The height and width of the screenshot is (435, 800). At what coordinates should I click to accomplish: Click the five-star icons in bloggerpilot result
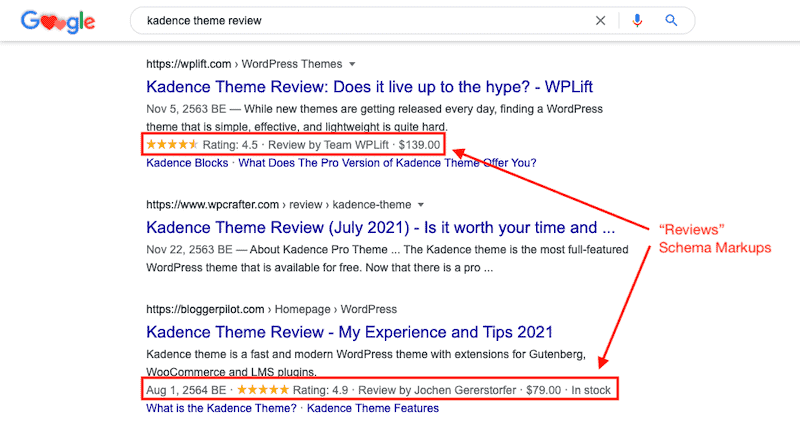coord(263,390)
